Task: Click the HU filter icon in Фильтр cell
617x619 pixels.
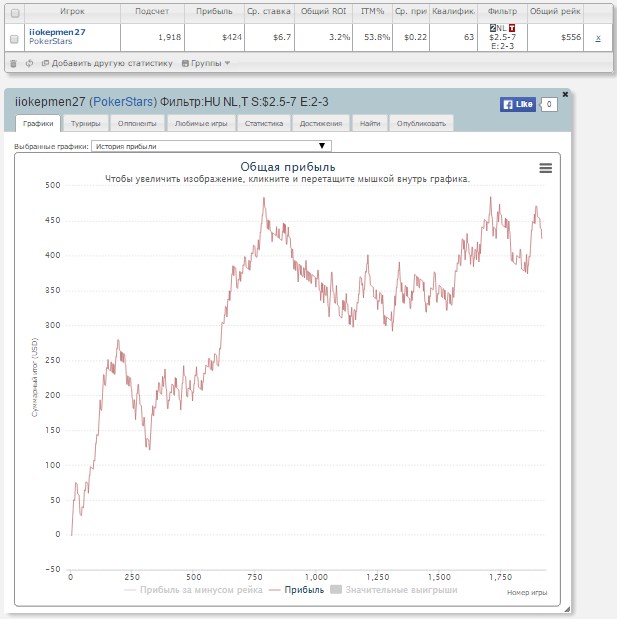Action: [x=493, y=28]
